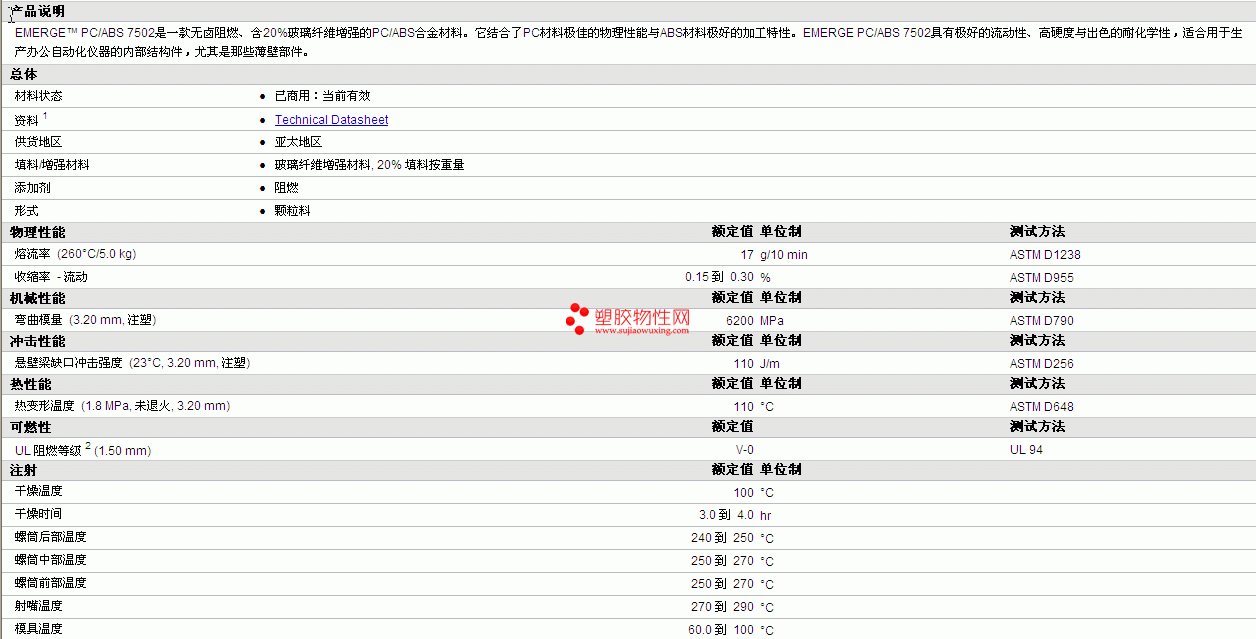1256x639 pixels.
Task: Select the 射嘴温度 row label
Action: point(38,606)
